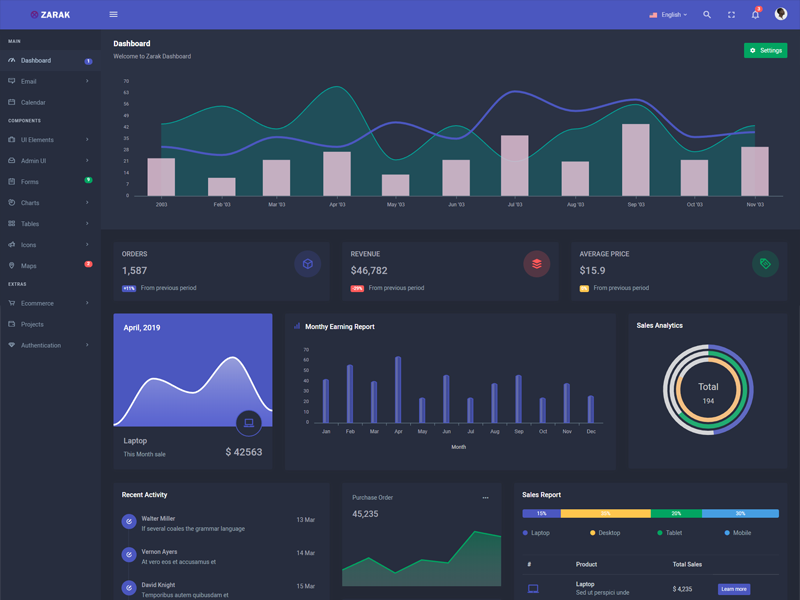
Task: Open the English language dropdown
Action: point(668,15)
